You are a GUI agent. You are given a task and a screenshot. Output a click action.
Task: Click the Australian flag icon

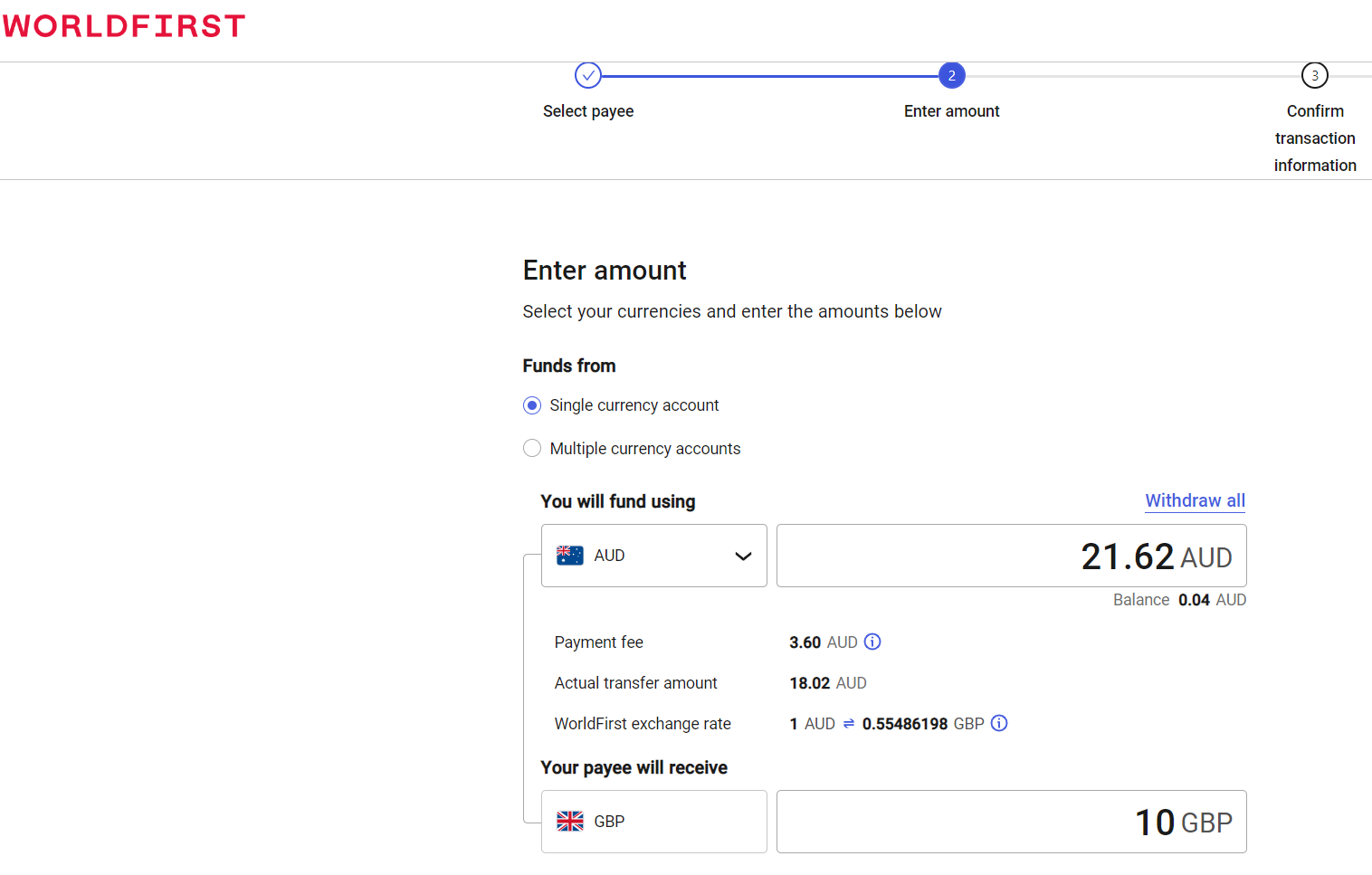570,556
